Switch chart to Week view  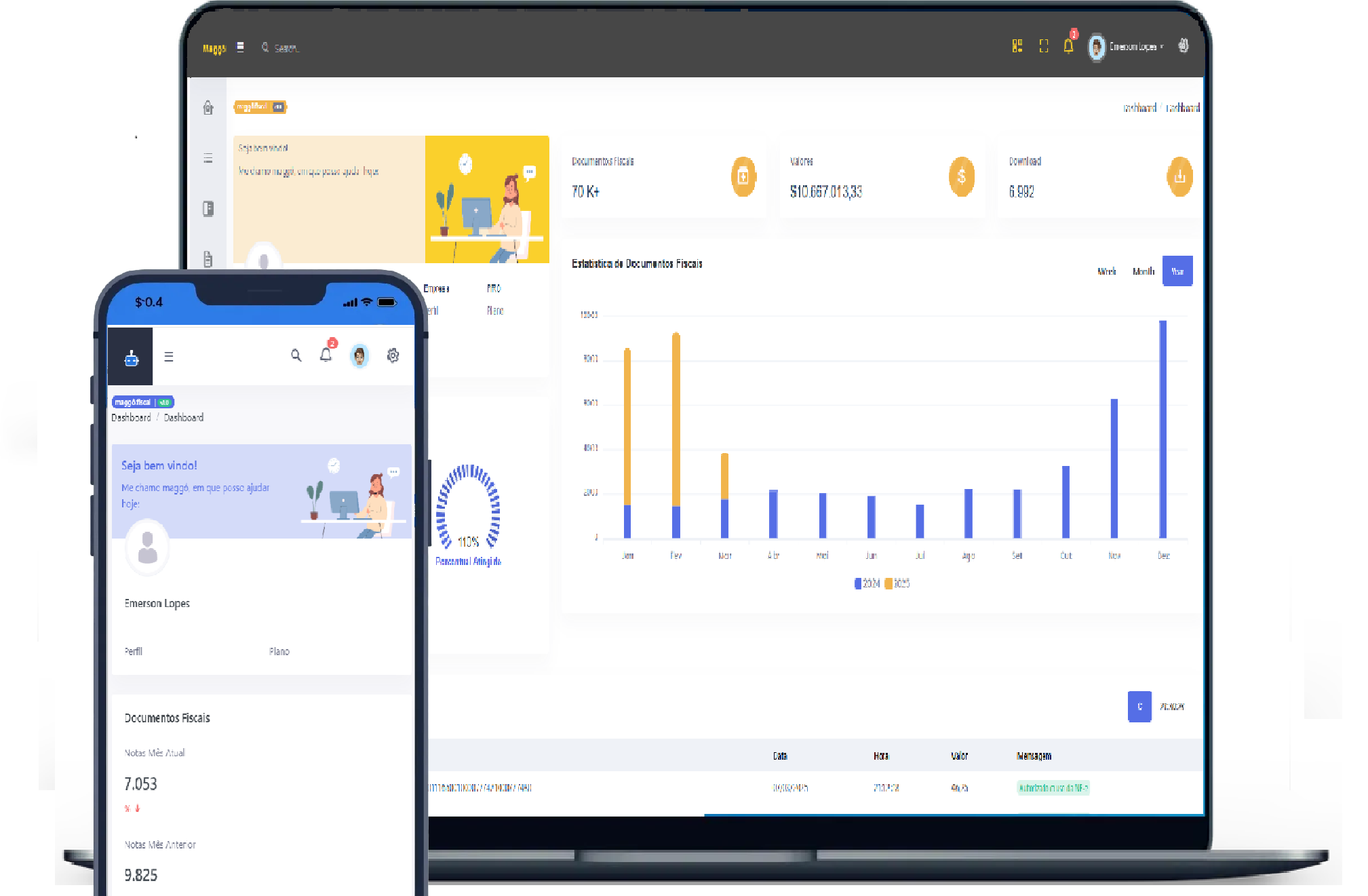1106,271
